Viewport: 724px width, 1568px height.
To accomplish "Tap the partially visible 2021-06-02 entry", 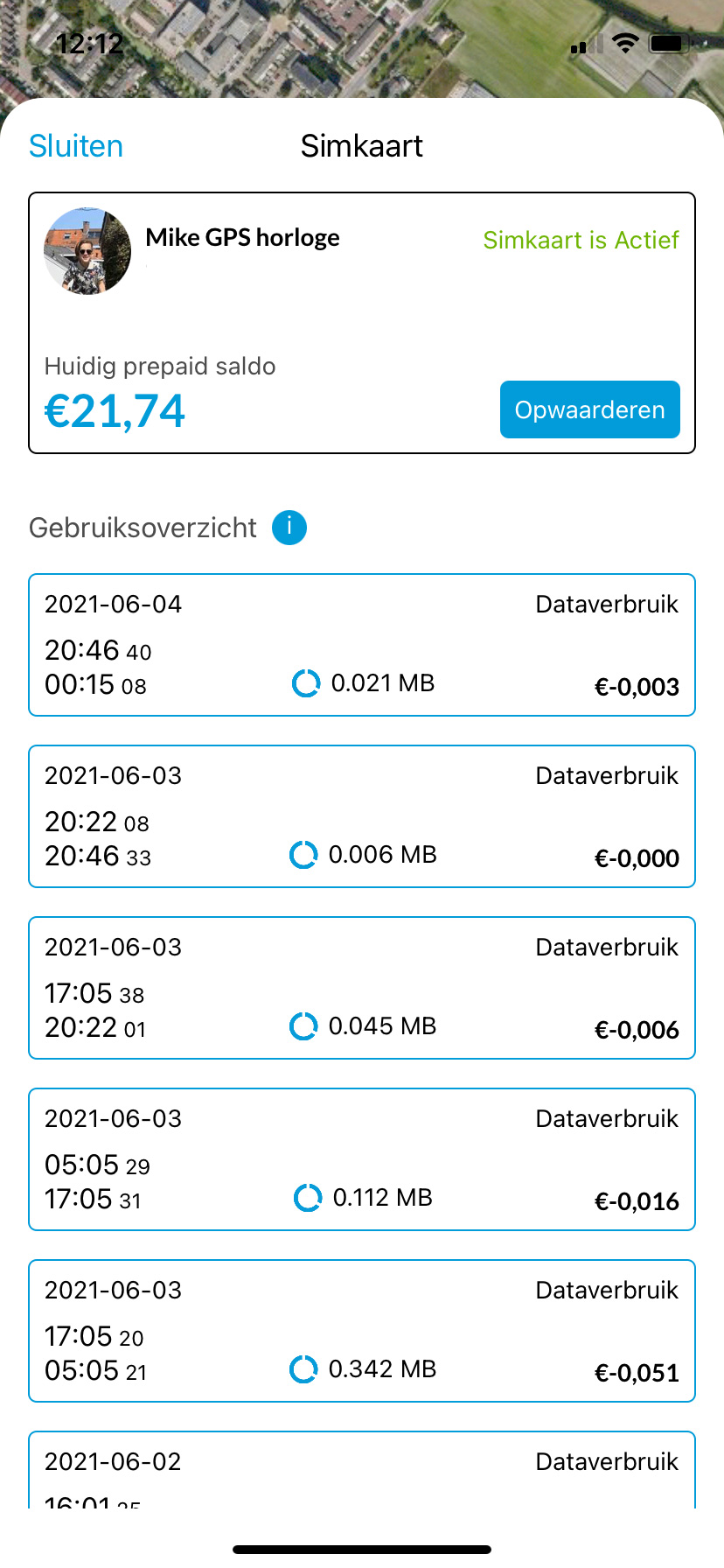I will (x=362, y=1472).
